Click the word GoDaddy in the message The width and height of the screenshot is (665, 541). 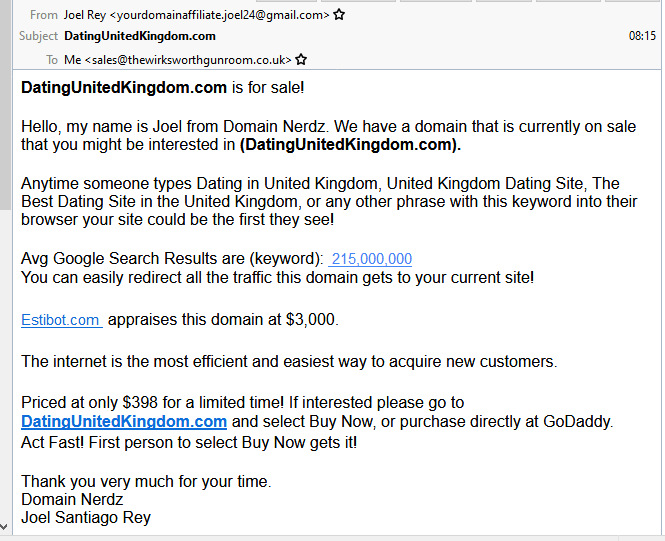(577, 422)
